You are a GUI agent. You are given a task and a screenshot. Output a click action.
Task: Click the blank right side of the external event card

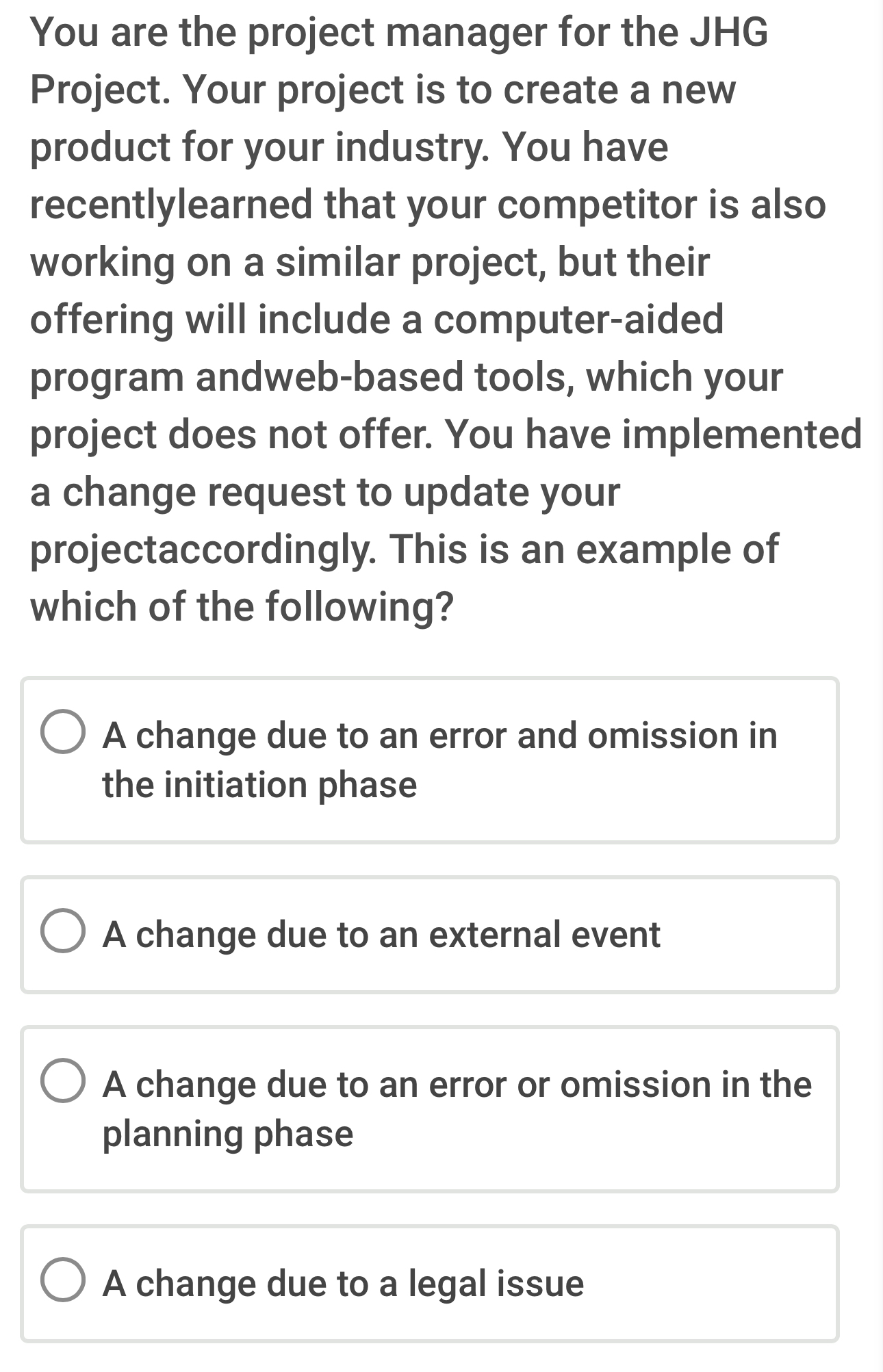tap(753, 934)
